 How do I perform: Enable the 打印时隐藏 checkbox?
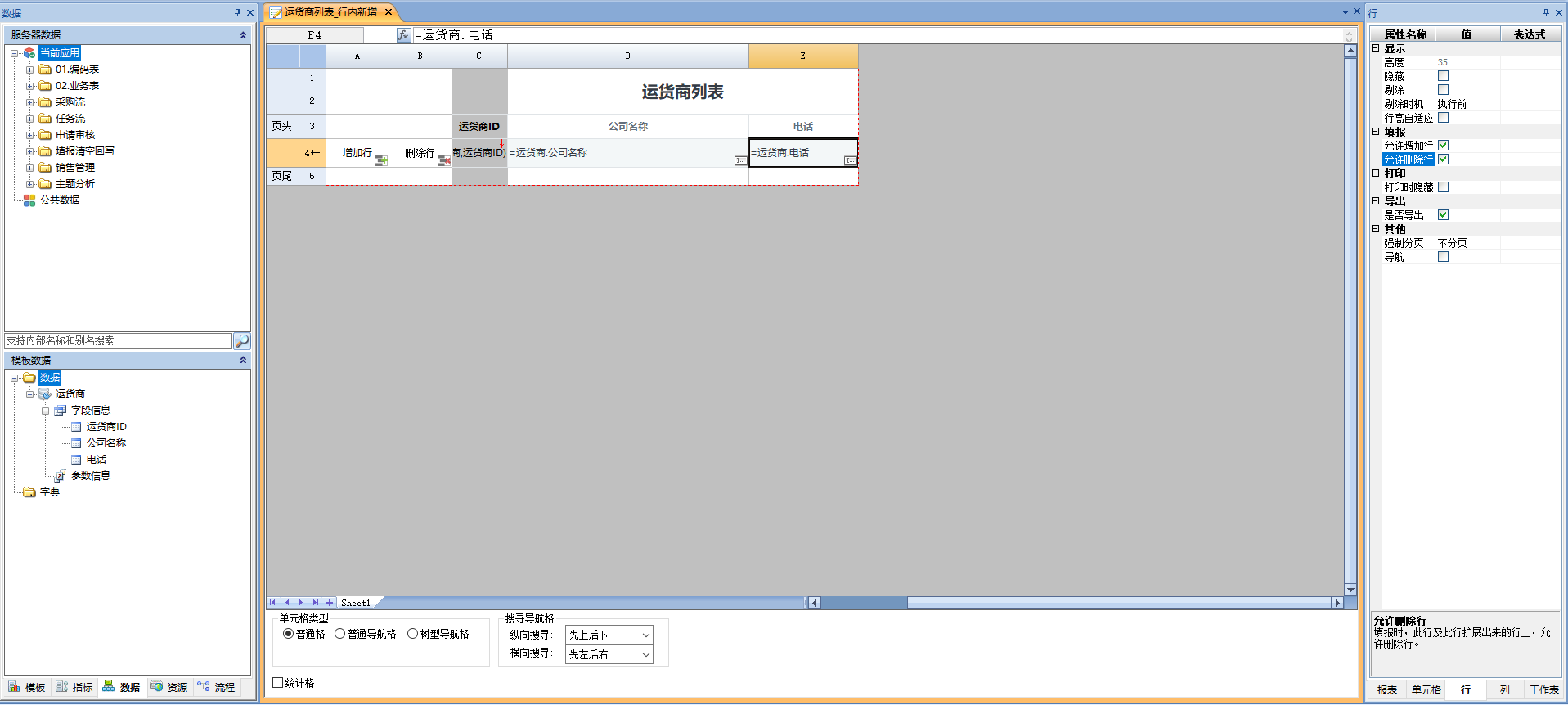1444,187
